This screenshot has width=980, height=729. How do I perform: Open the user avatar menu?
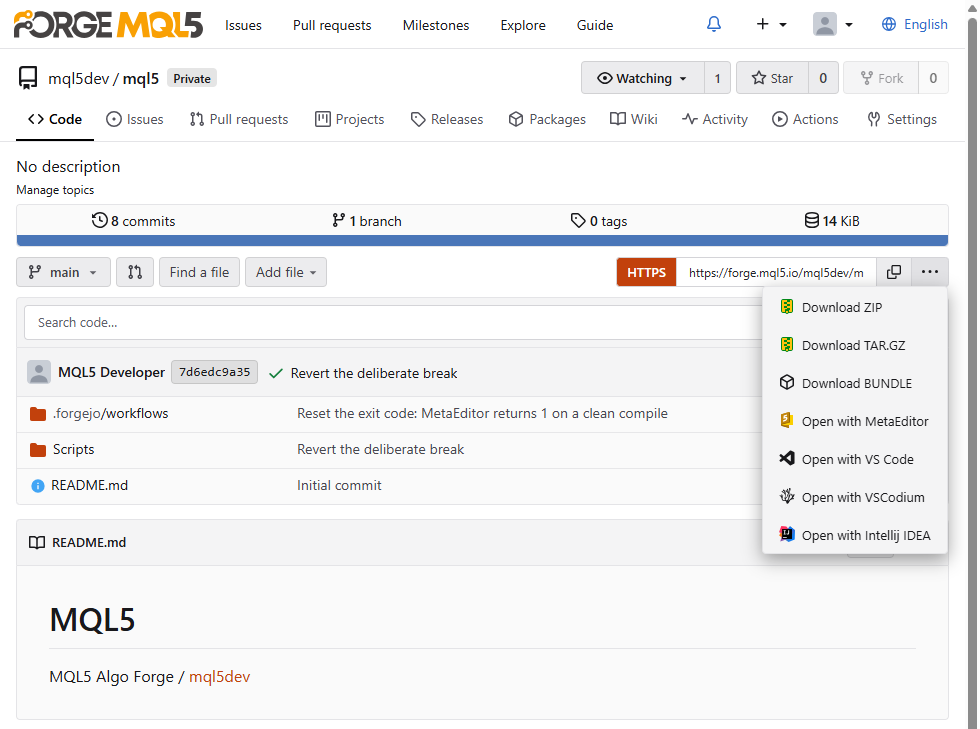832,24
